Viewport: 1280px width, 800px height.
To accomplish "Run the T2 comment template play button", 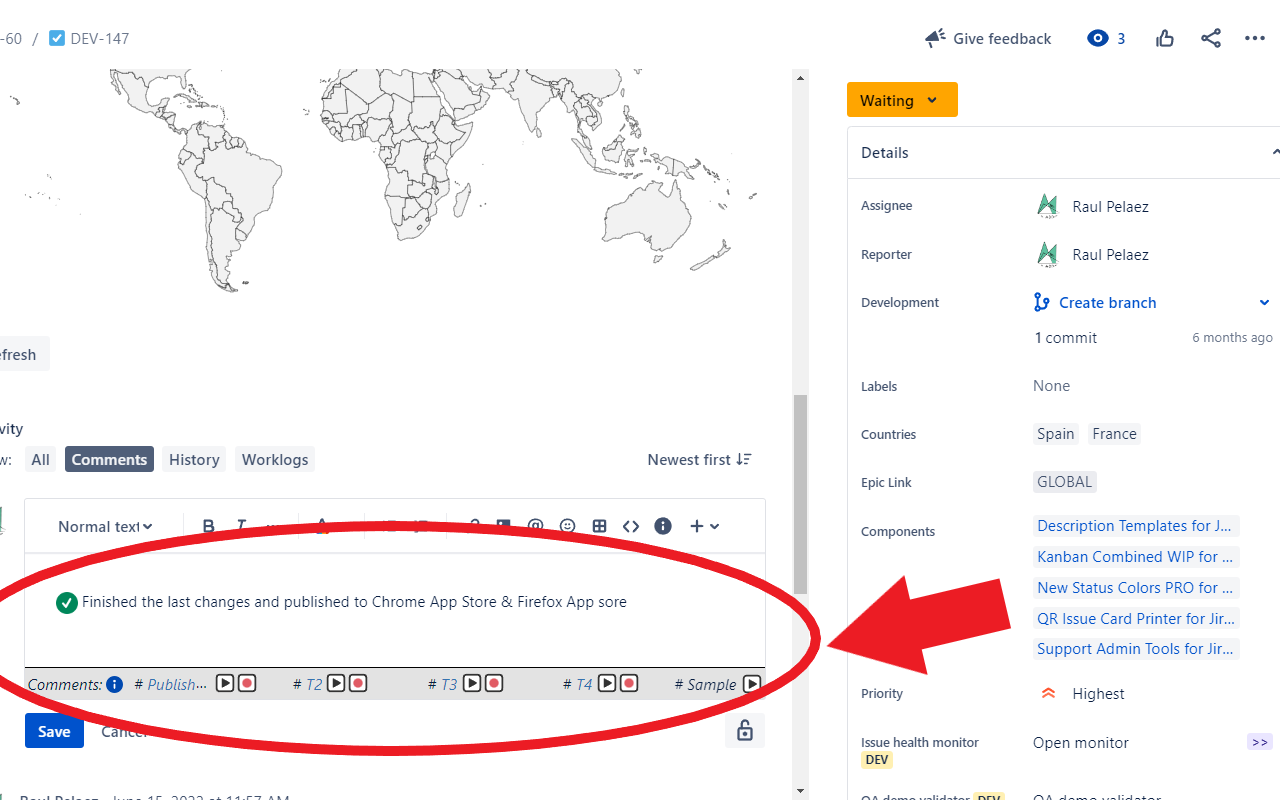I will click(337, 683).
